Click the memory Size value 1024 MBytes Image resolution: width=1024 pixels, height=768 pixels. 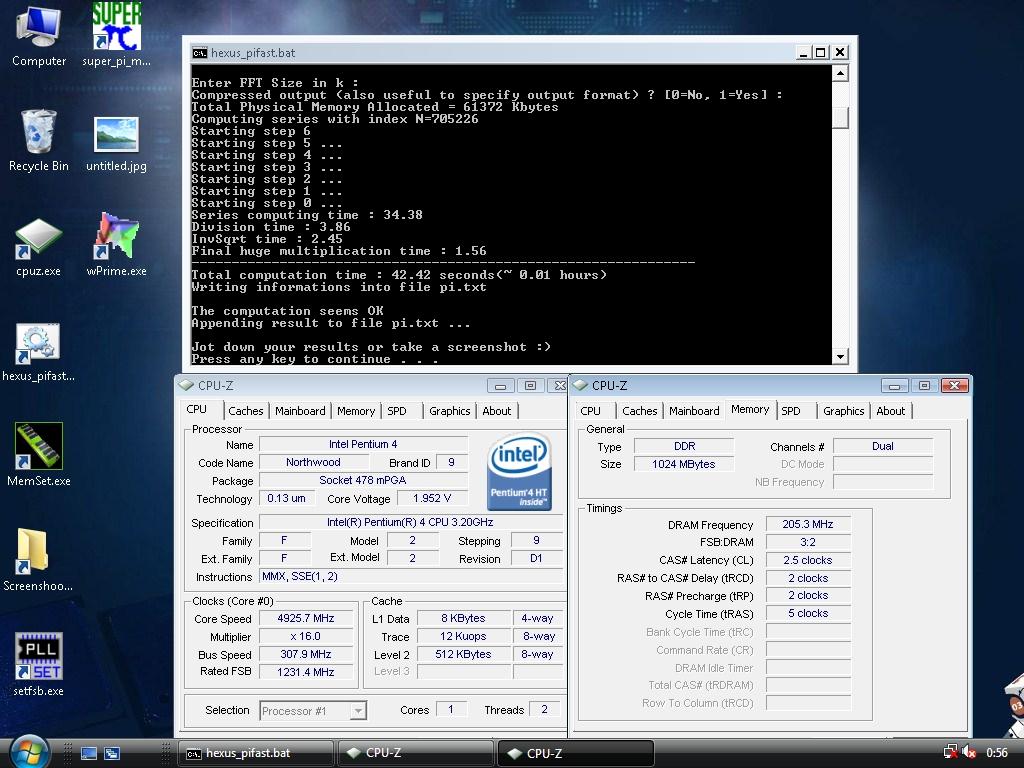click(x=684, y=464)
